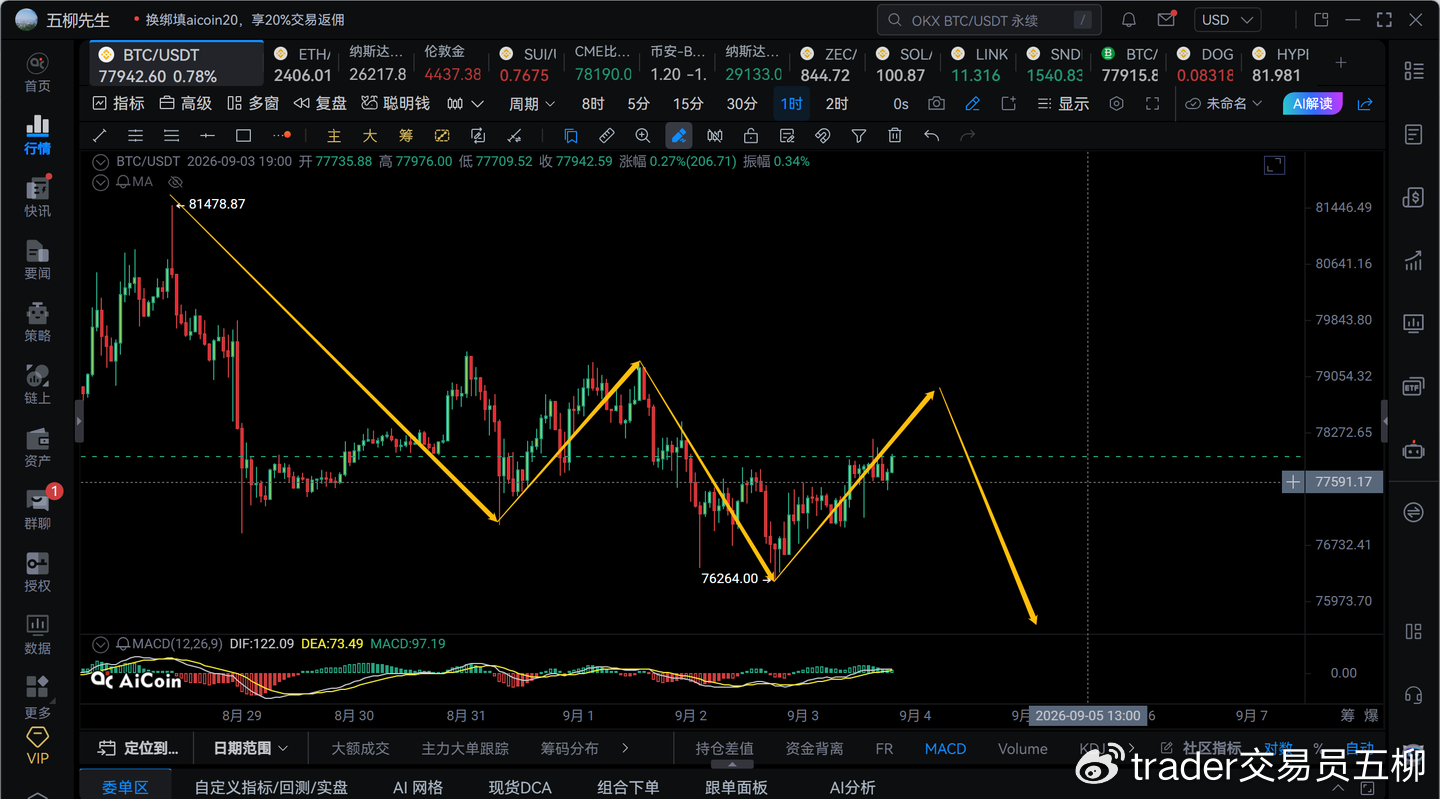Open the USD currency dropdown
This screenshot has width=1440, height=799.
pos(1227,20)
